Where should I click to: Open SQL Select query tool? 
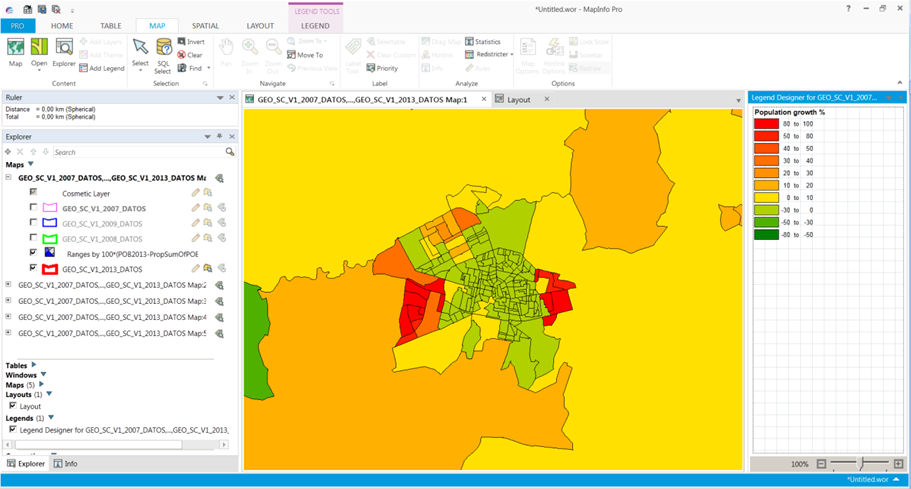163,56
